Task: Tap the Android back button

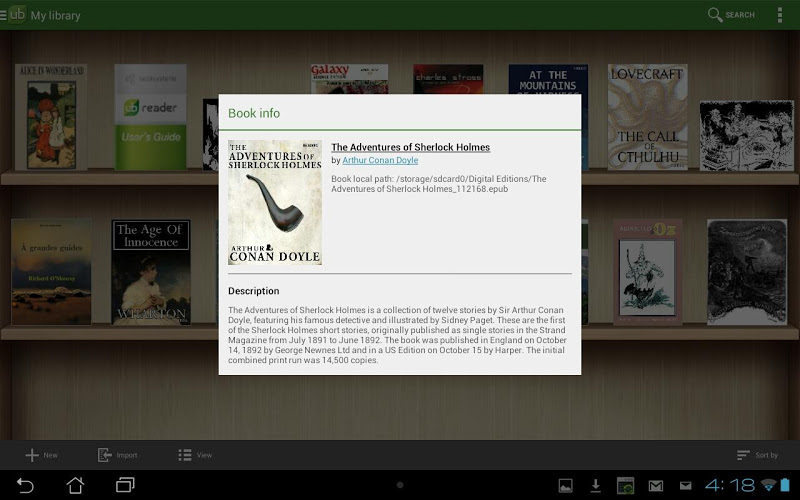Action: pos(25,485)
